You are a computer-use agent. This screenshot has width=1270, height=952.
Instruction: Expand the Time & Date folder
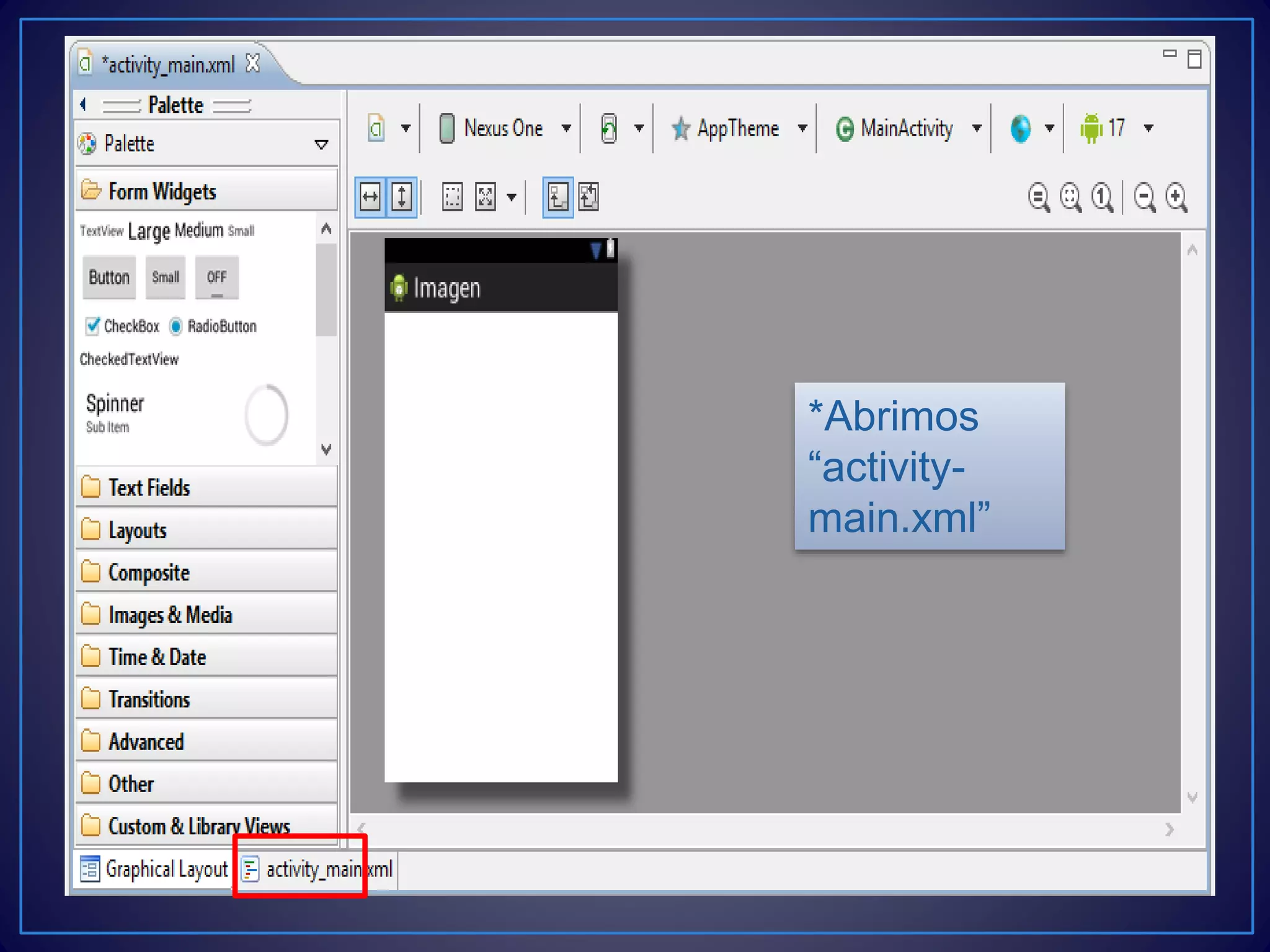pyautogui.click(x=206, y=656)
